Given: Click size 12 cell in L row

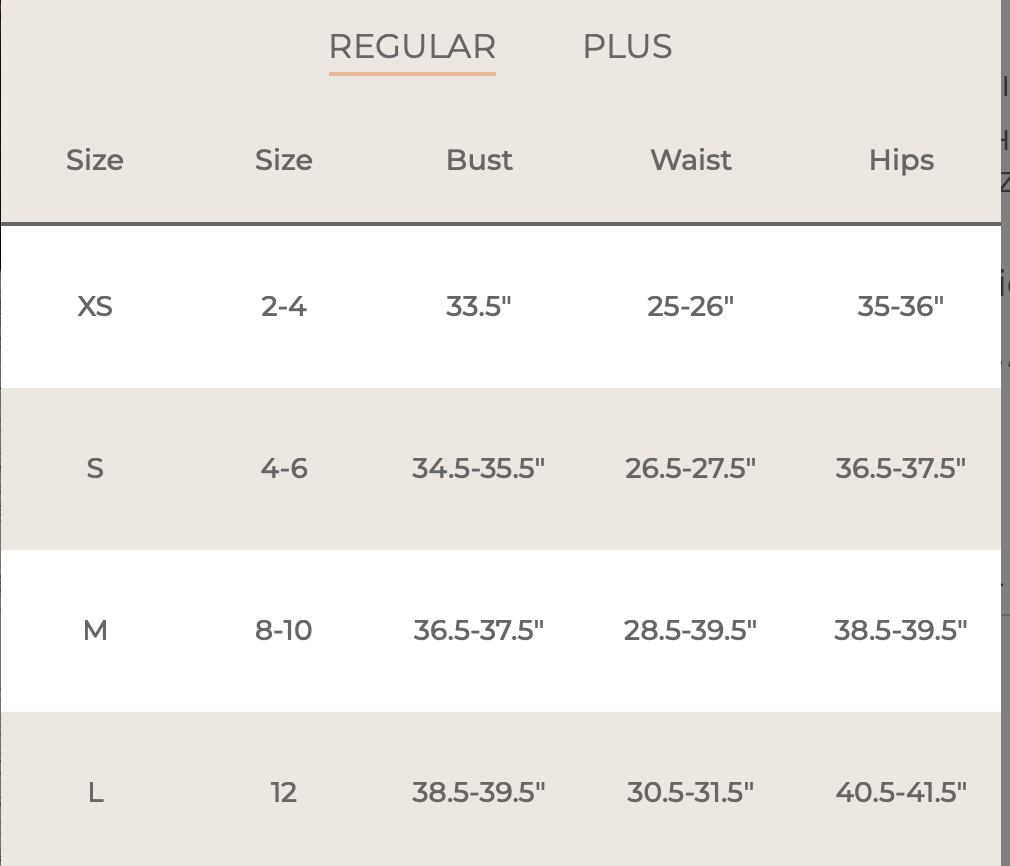Looking at the screenshot, I should point(283,793).
